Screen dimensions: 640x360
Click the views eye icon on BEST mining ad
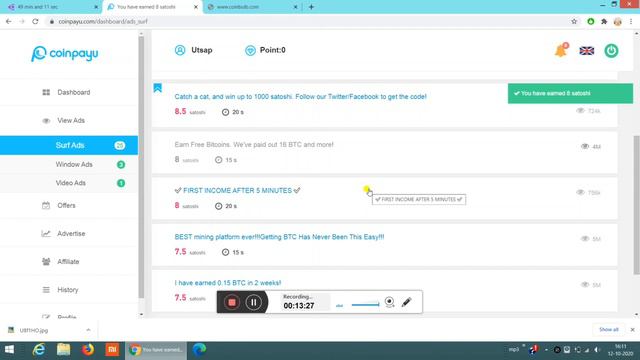pos(585,238)
